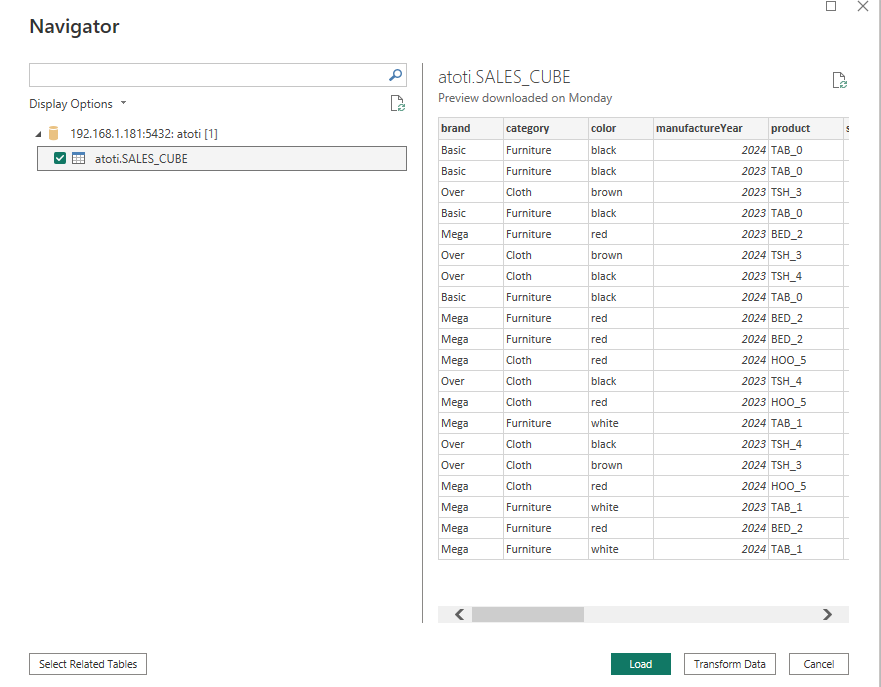Select the 192.168.1.181:5432: atoti [1] row
This screenshot has height=687, width=881.
(x=144, y=134)
